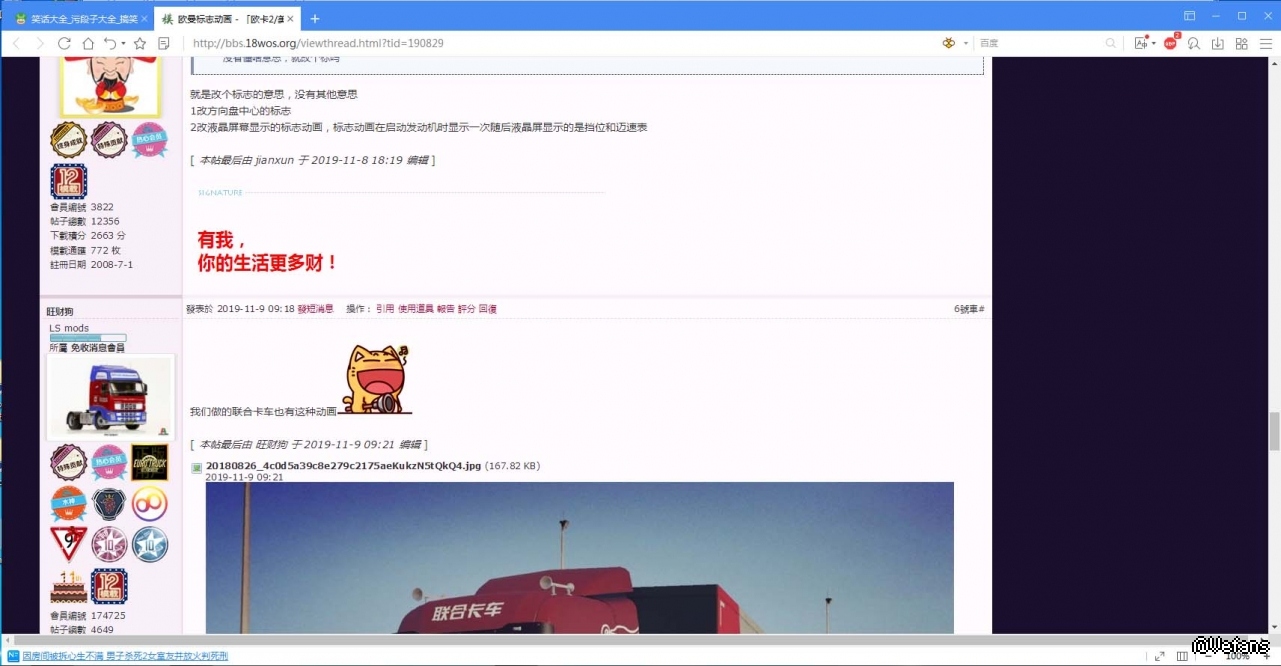Click 評分 to rate the post

point(467,309)
